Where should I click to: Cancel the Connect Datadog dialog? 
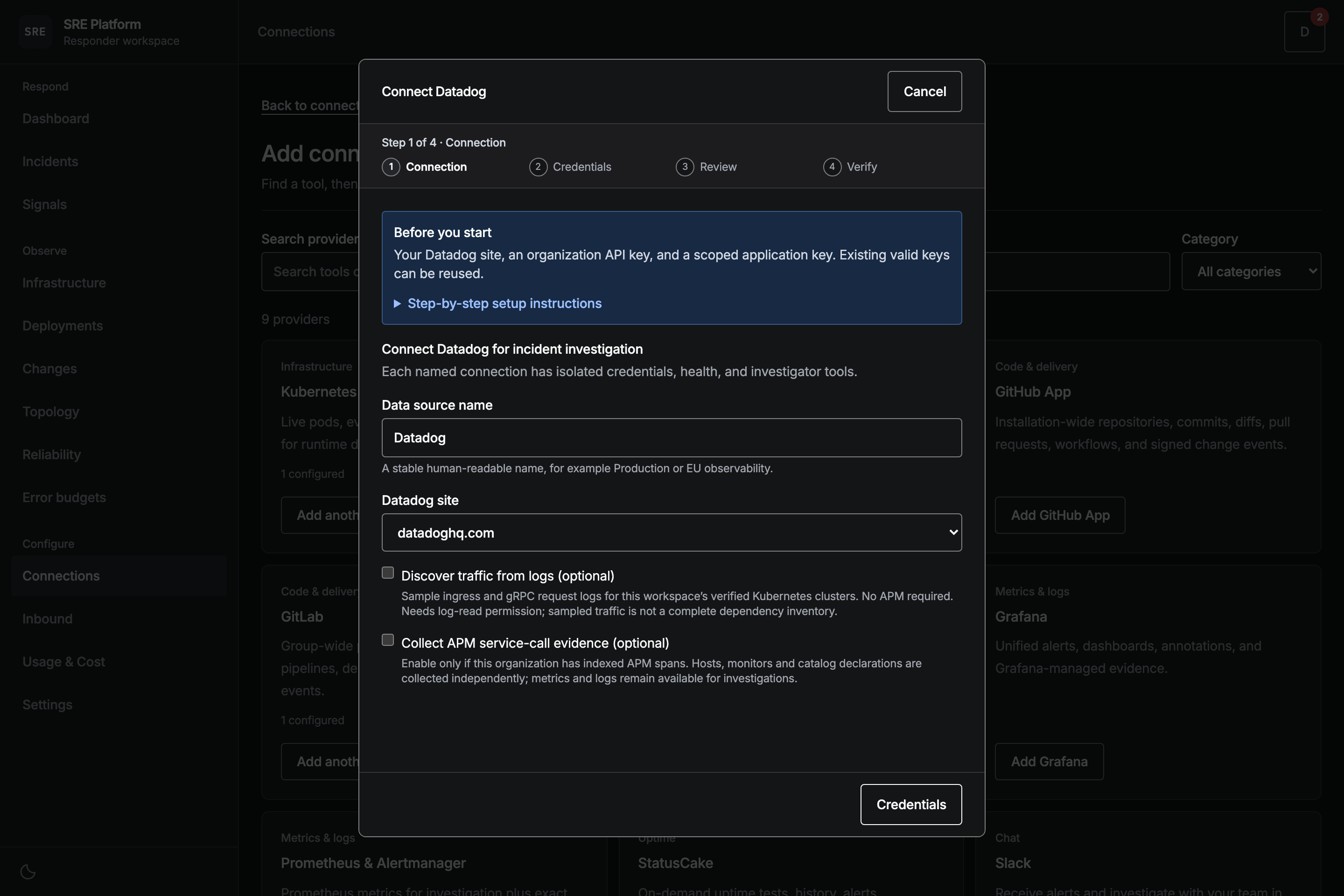click(x=924, y=91)
